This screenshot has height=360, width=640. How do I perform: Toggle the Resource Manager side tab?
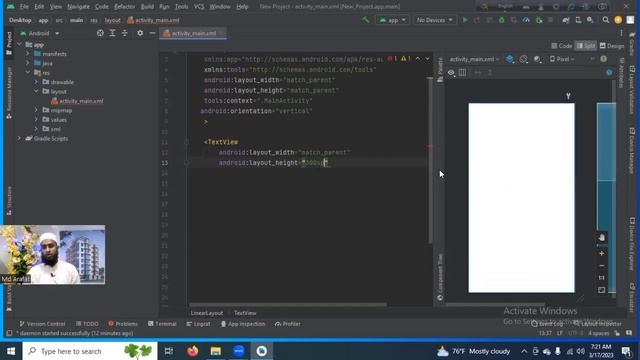tap(9, 93)
